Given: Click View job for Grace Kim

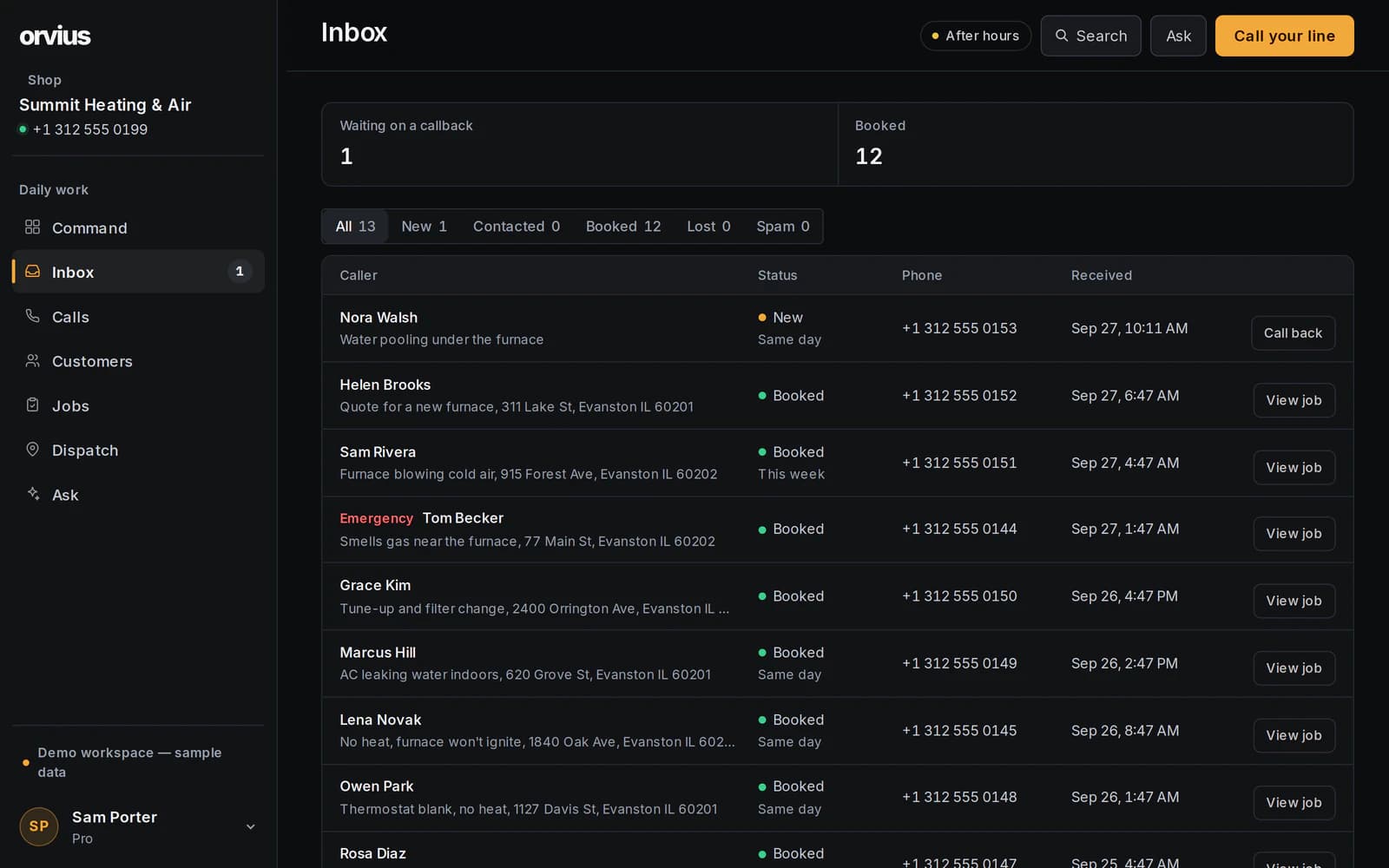Looking at the screenshot, I should 1294,601.
